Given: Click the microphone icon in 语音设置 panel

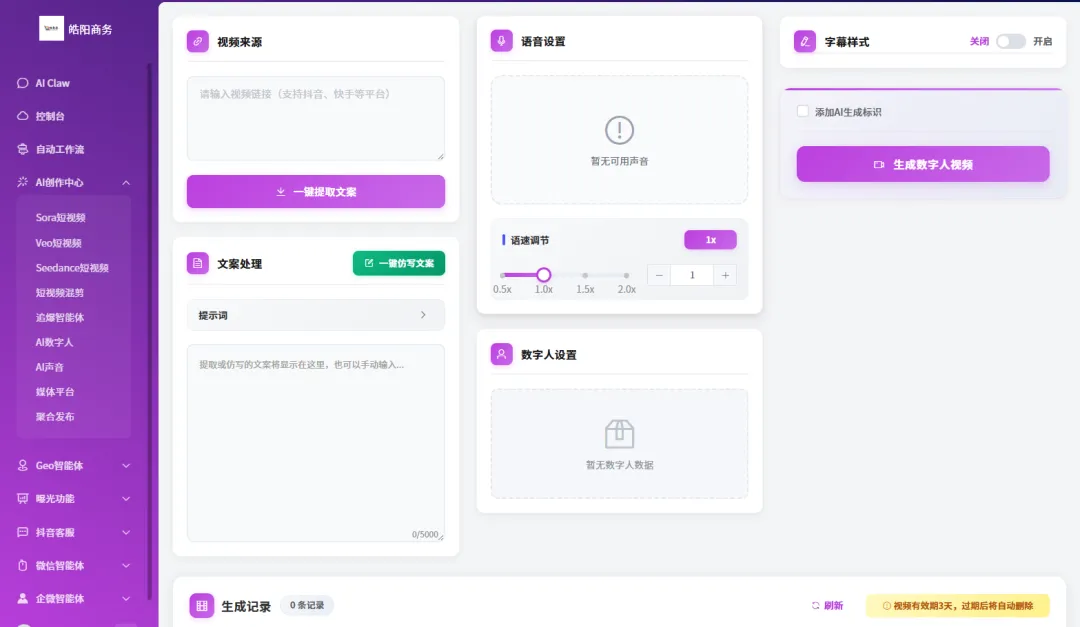Looking at the screenshot, I should (501, 40).
